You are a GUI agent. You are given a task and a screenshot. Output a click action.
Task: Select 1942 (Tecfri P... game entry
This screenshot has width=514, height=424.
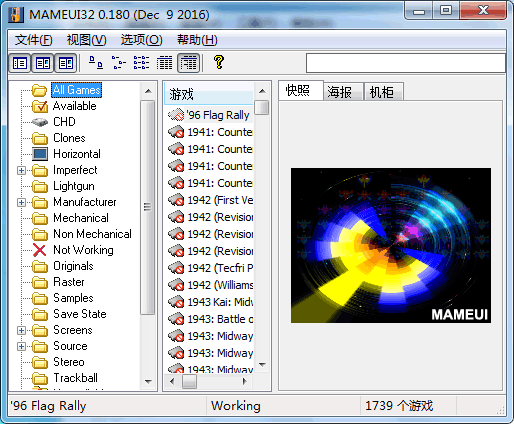click(220, 268)
